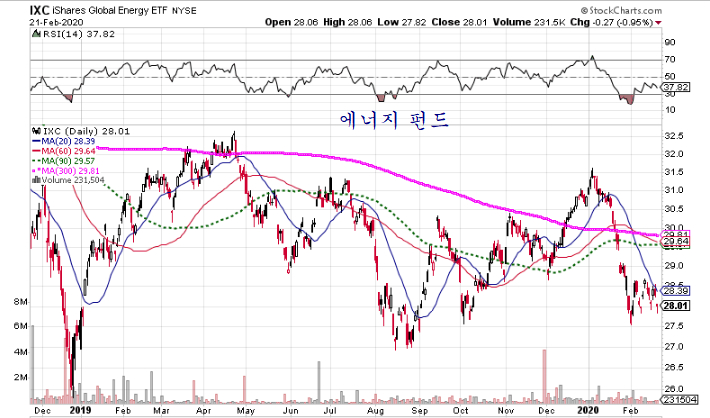Click the NYSE exchange label

184,11
